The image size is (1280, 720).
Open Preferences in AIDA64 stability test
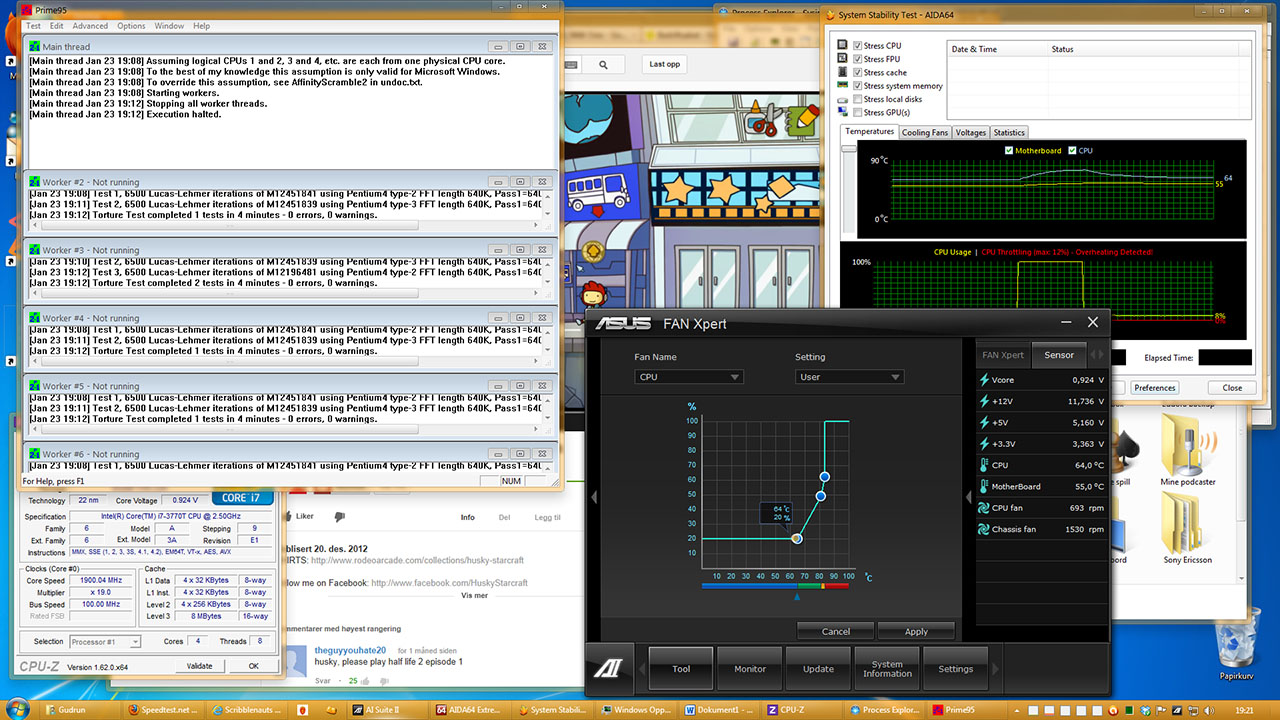(1155, 387)
